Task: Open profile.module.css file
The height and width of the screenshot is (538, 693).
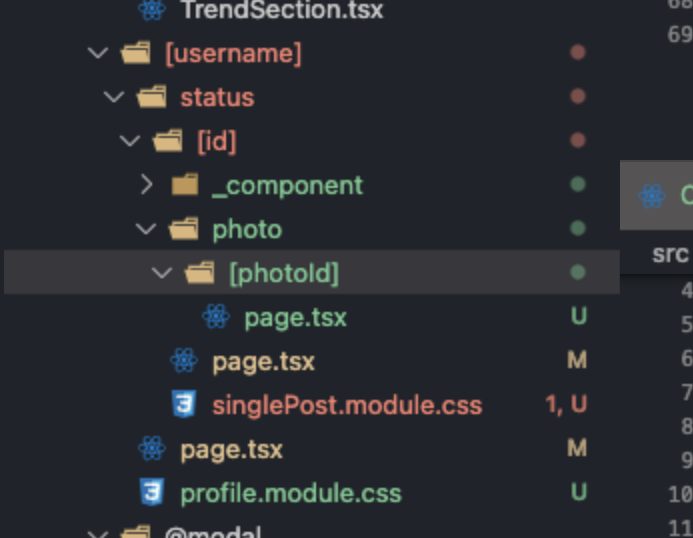Action: 291,494
